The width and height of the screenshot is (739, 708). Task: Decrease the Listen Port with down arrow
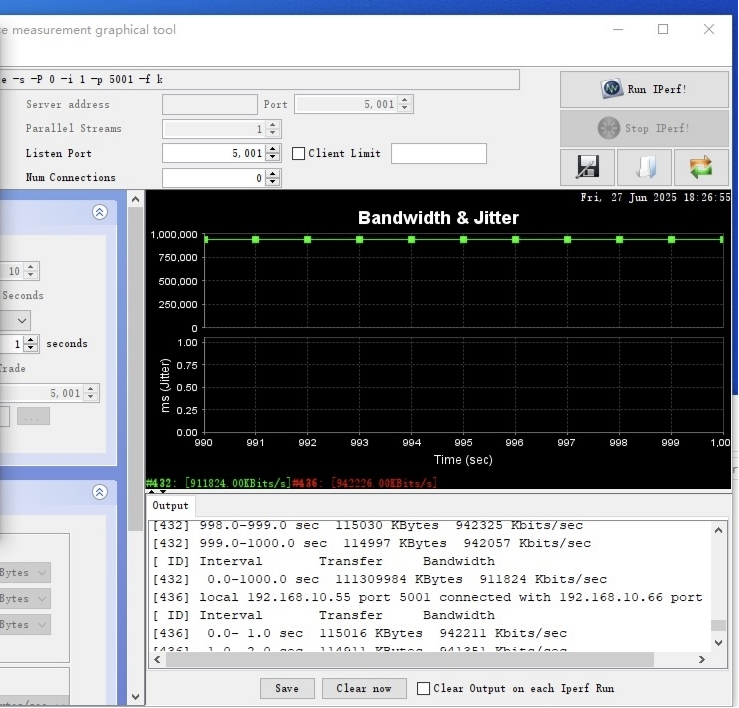[273, 158]
